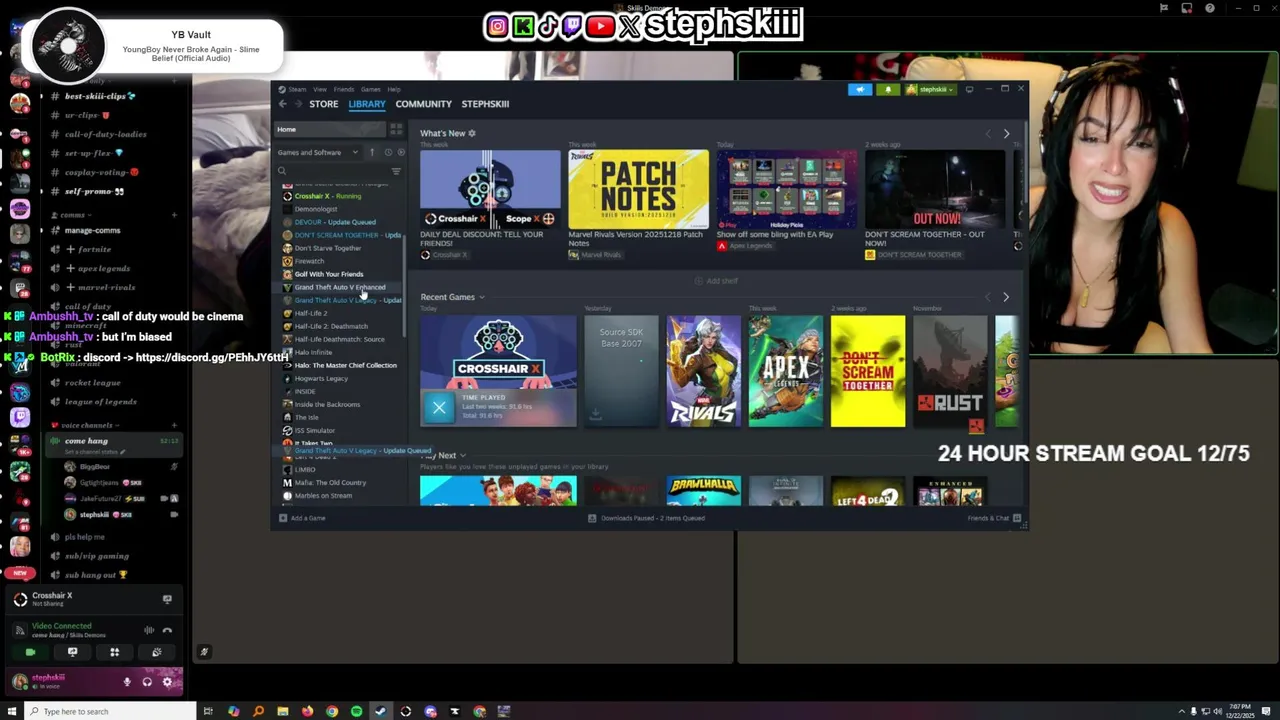The image size is (1280, 720).
Task: Expand Games and Software dropdown
Action: (318, 152)
